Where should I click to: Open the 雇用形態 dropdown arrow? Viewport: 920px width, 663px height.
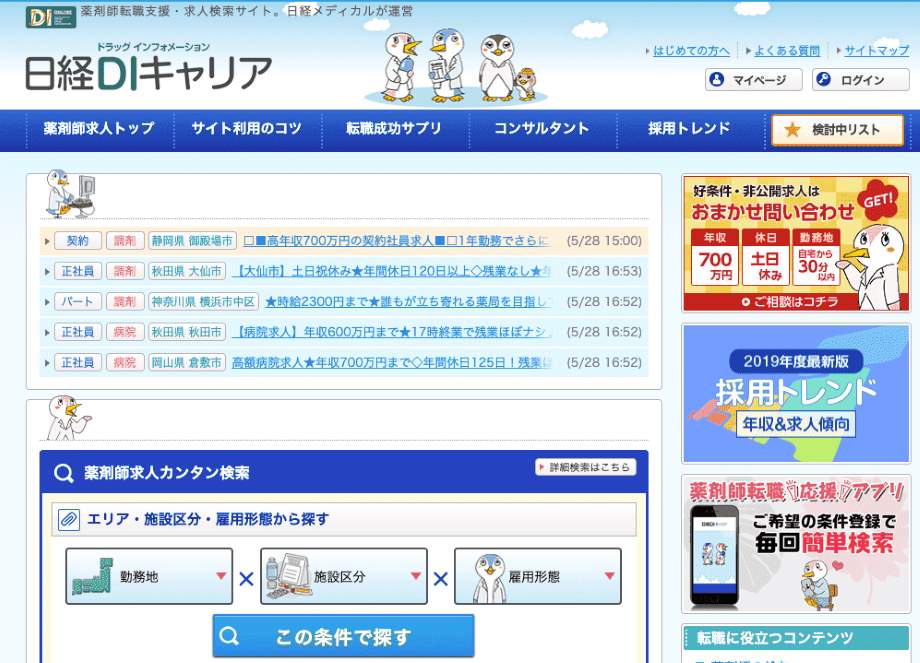coord(608,577)
